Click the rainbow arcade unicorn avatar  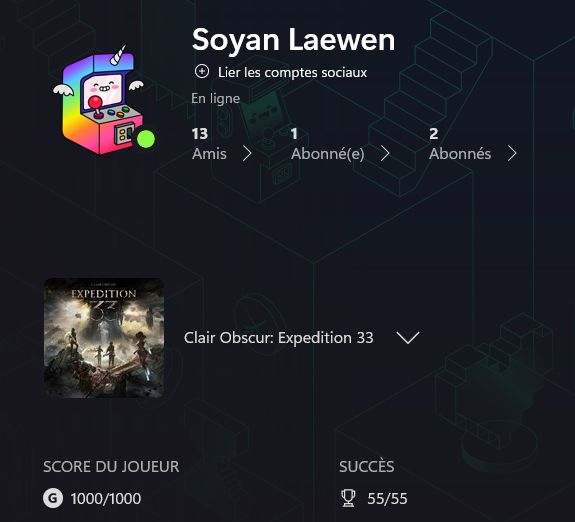101,100
